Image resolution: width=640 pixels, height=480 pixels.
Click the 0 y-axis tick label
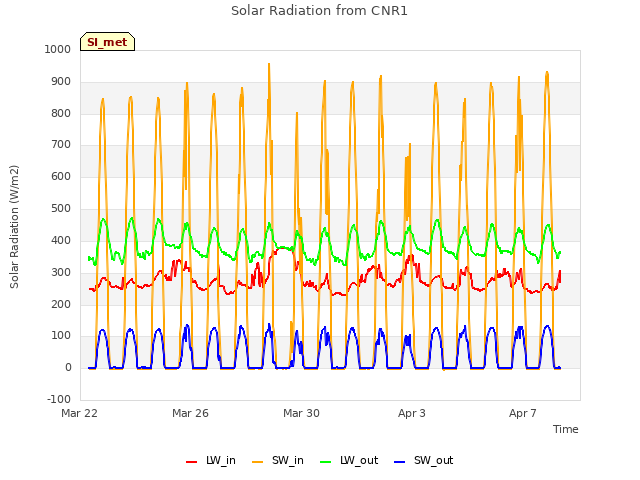coord(68,367)
